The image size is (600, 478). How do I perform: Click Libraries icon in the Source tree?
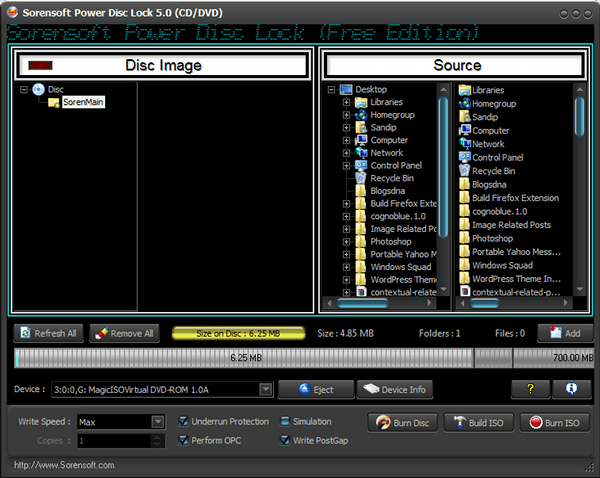click(361, 102)
